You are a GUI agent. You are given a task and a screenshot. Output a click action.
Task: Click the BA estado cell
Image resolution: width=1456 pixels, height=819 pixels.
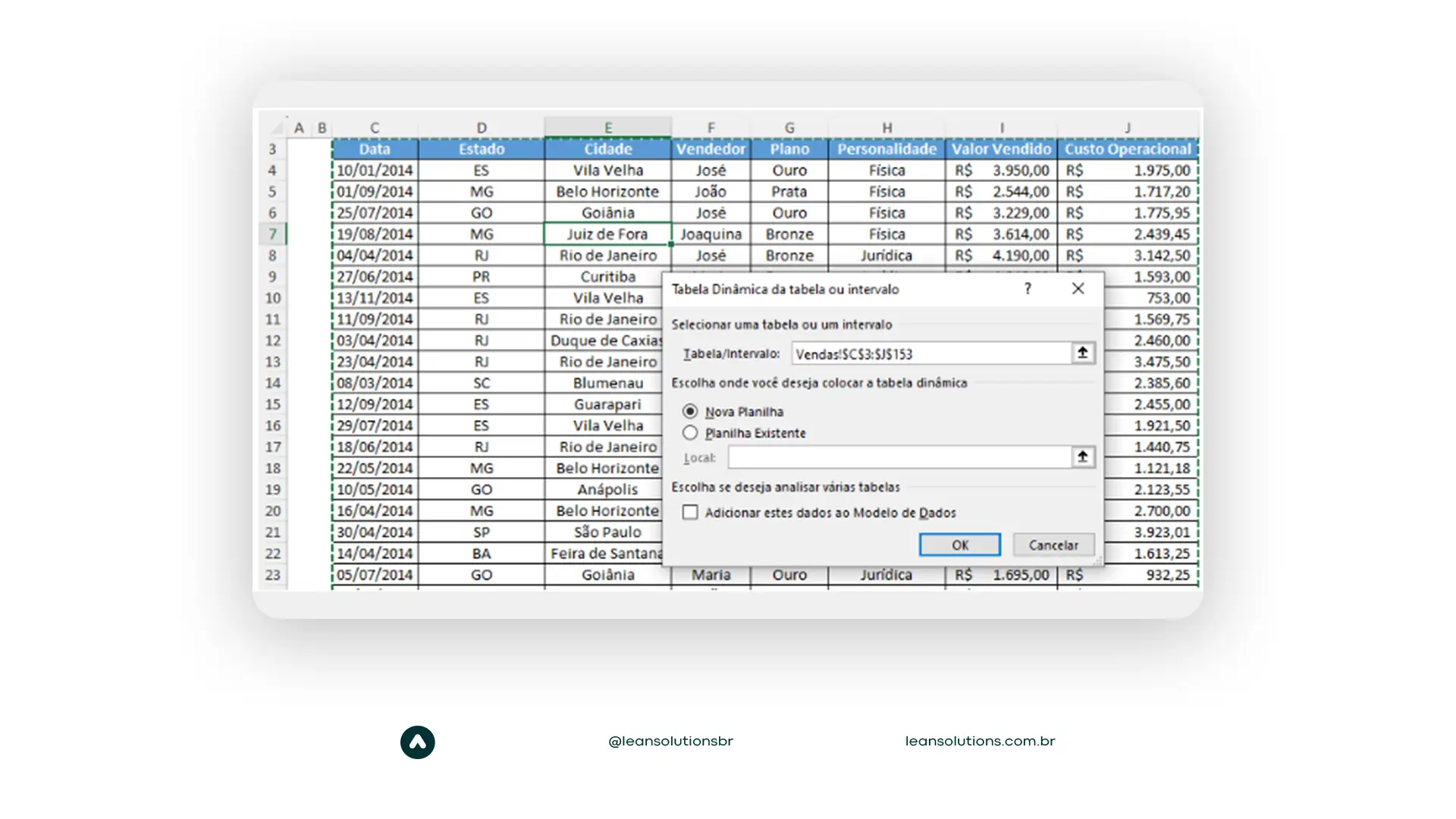click(x=482, y=553)
